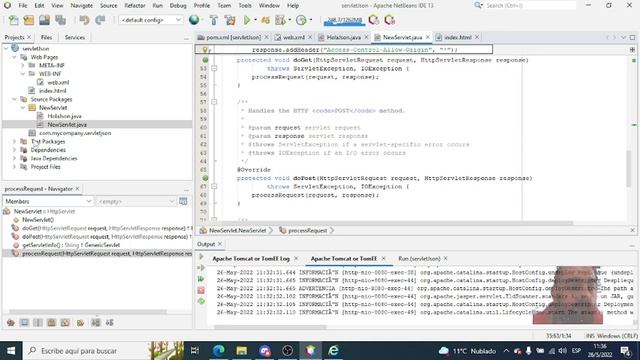
Task: Toggle first filter icon in Navigator bottom bar
Action: pyautogui.click(x=11, y=323)
